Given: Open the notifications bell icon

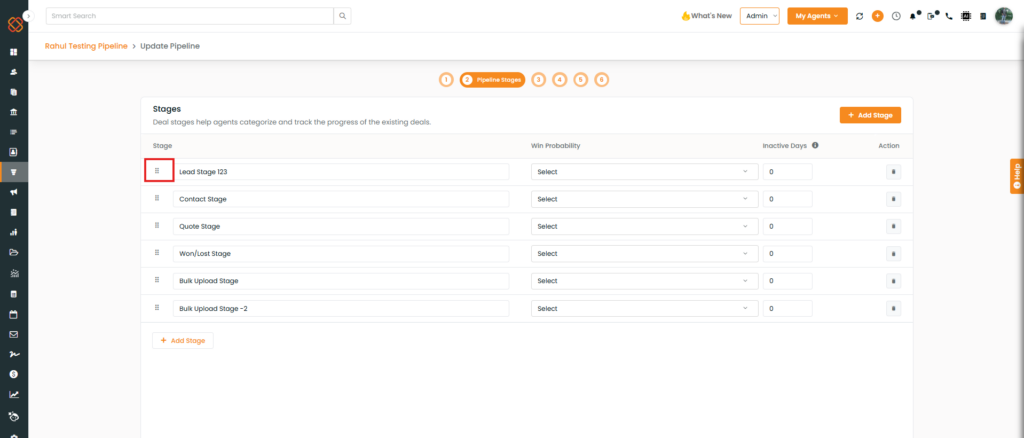Looking at the screenshot, I should coord(913,16).
